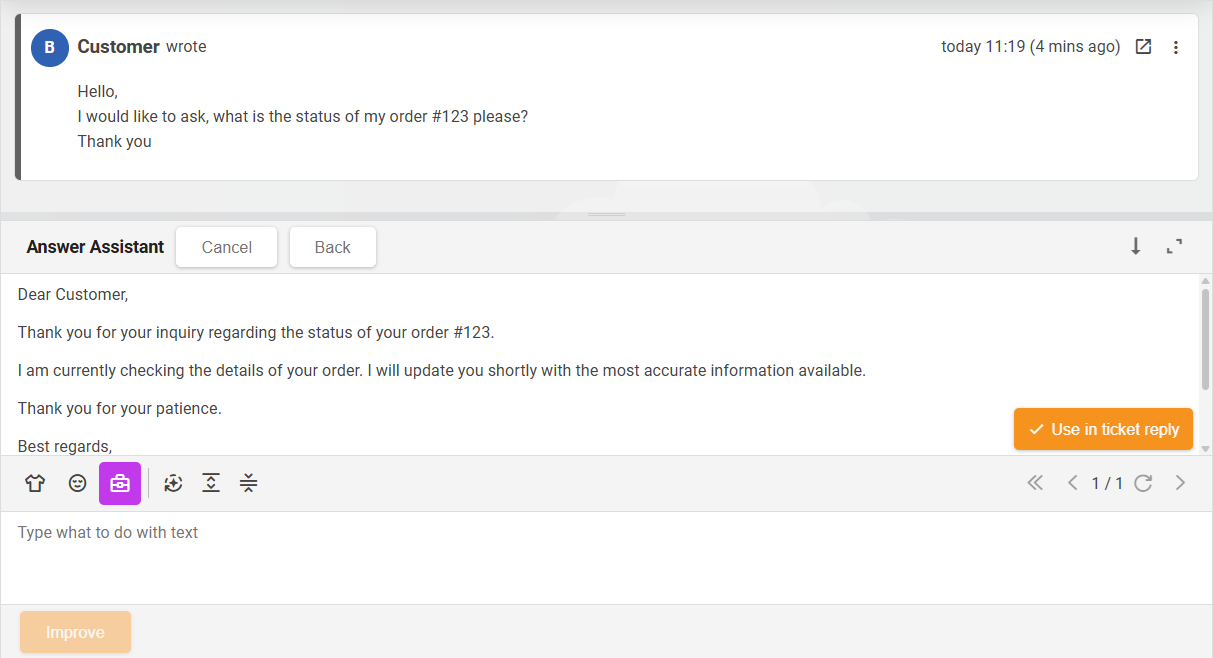Regenerate the answer with refresh icon
The width and height of the screenshot is (1213, 658).
(1143, 484)
